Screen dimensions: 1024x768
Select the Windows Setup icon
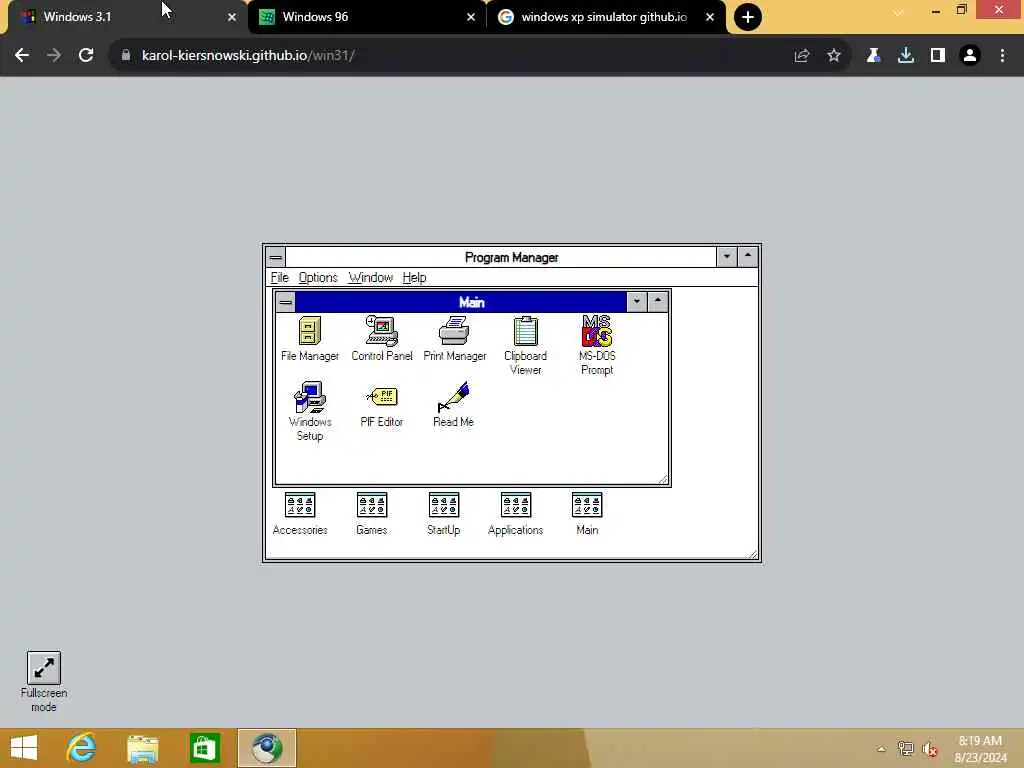coord(310,411)
